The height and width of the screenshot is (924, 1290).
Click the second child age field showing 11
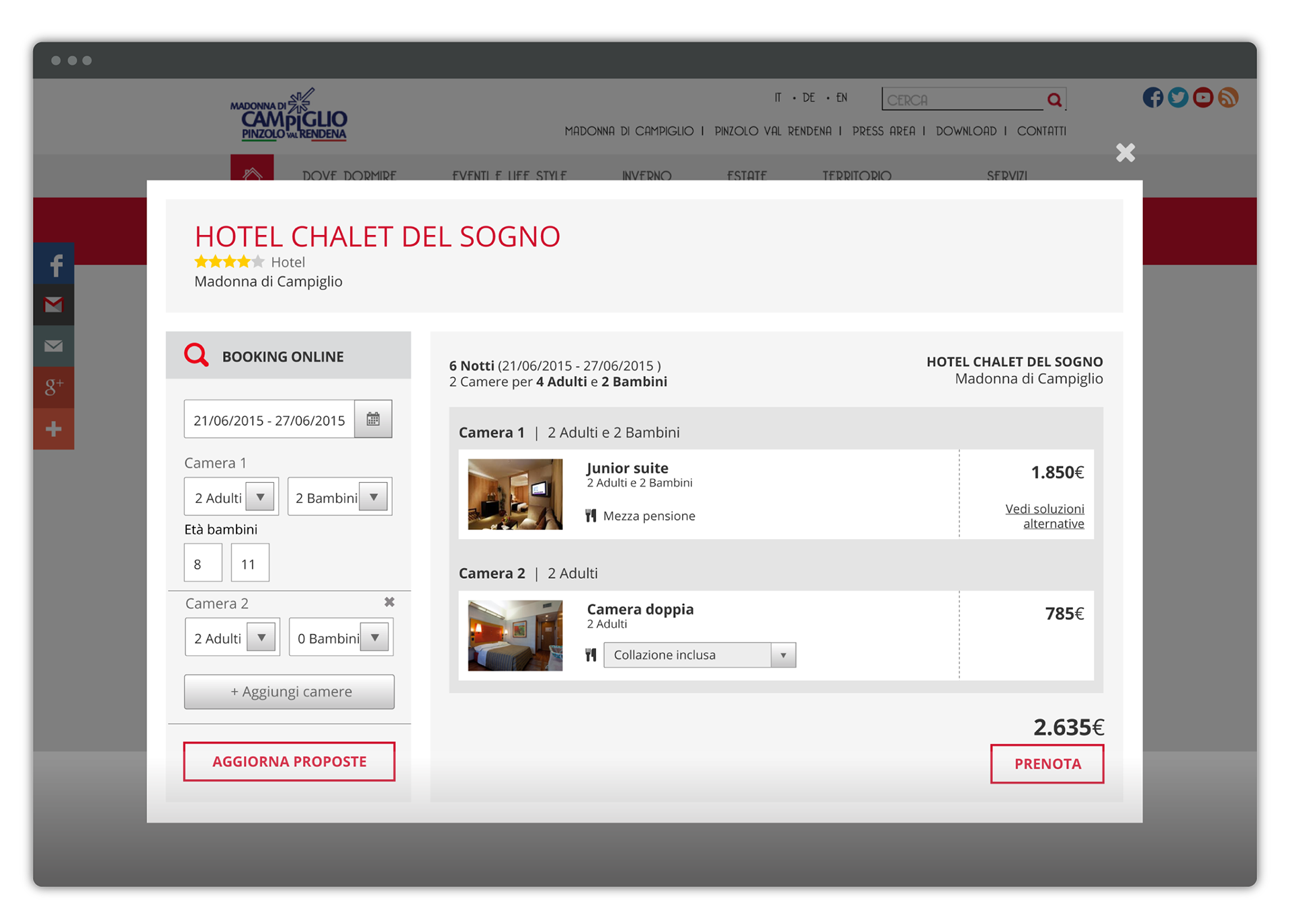click(250, 563)
